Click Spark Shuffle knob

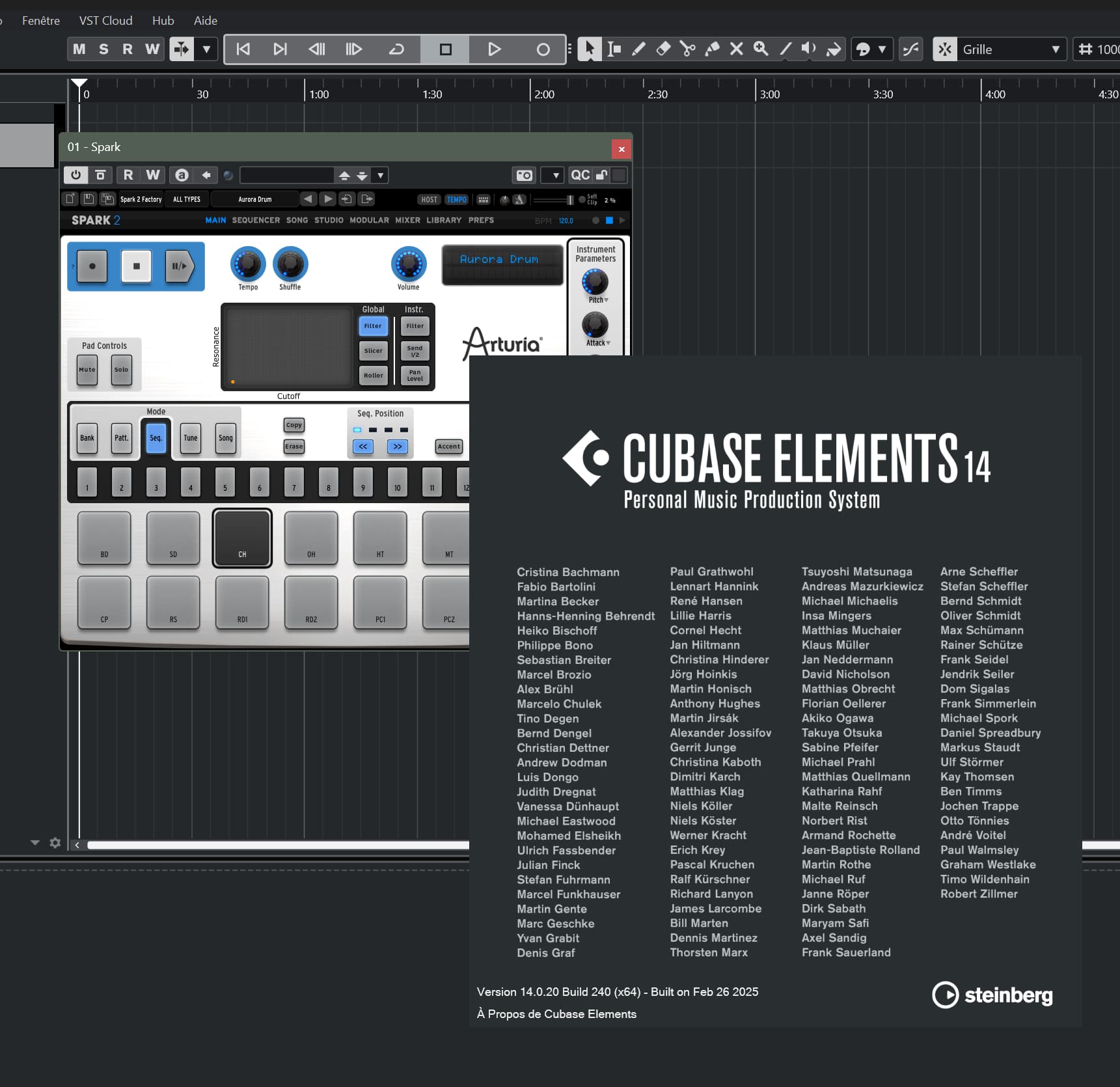pos(290,264)
